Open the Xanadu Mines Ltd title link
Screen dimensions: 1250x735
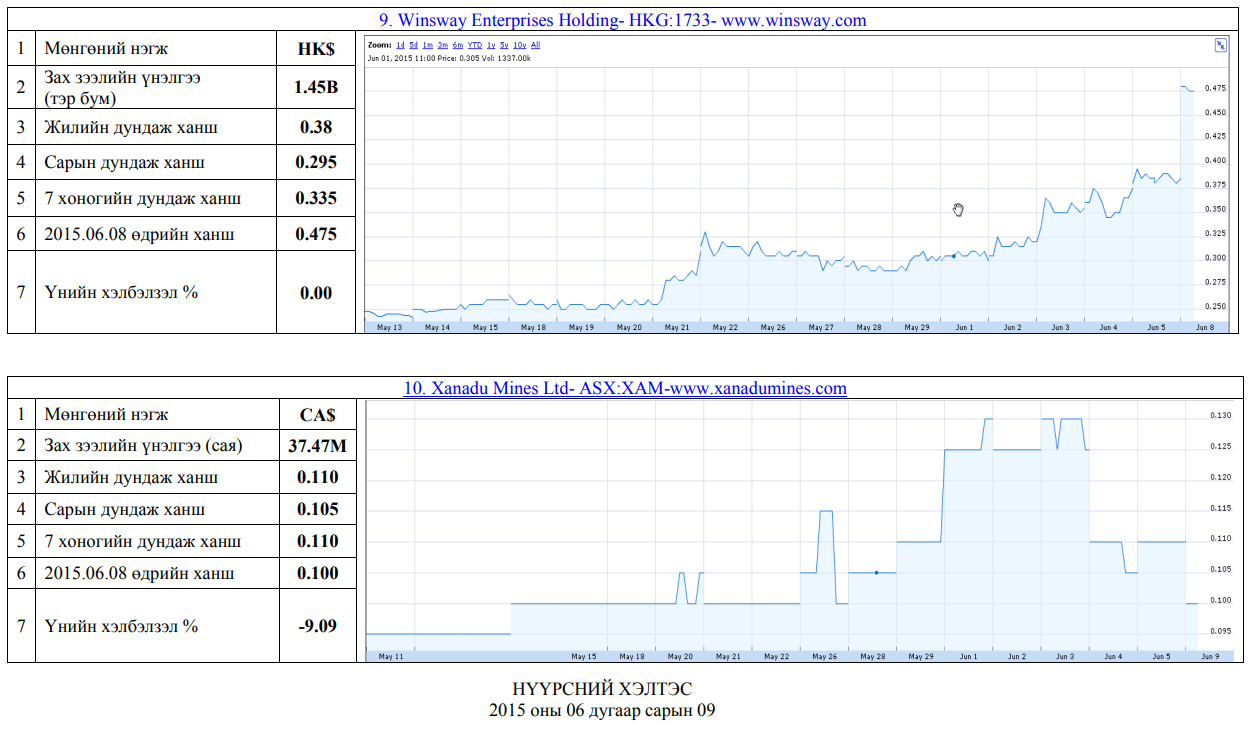tap(624, 388)
